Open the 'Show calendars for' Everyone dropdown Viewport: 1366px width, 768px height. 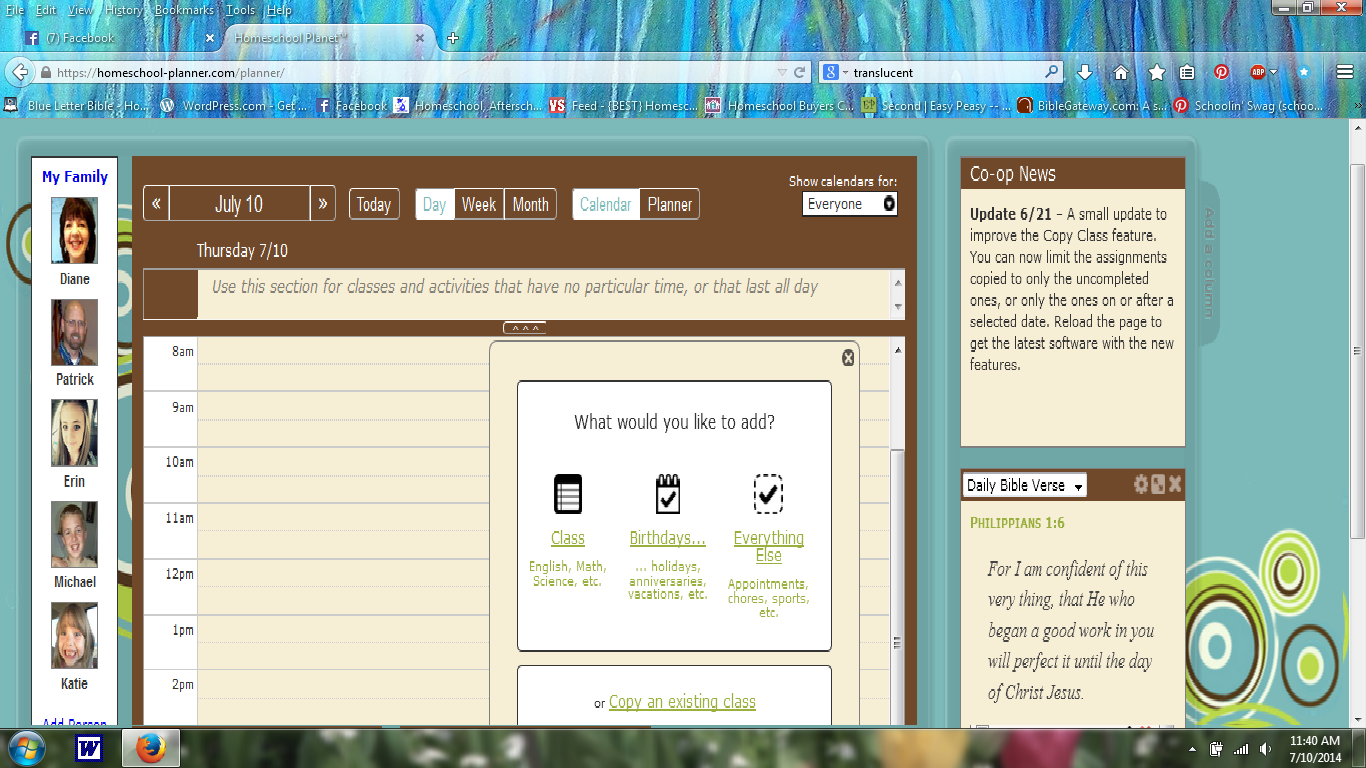point(849,204)
